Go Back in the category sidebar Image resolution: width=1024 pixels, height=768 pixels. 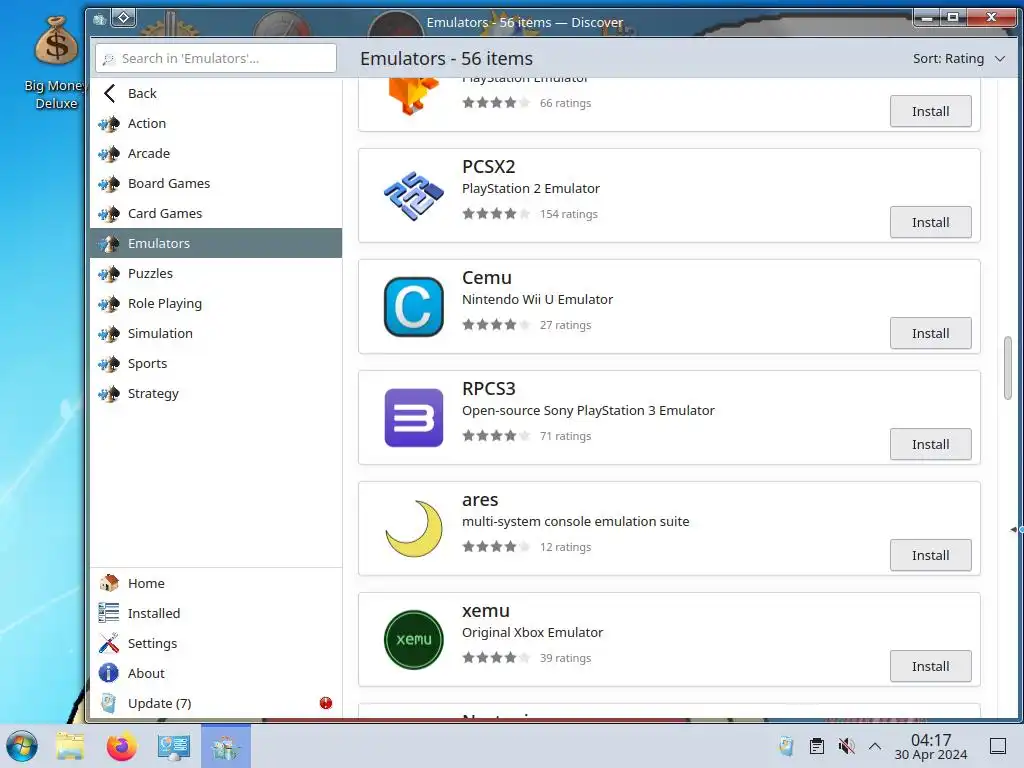[x=216, y=93]
